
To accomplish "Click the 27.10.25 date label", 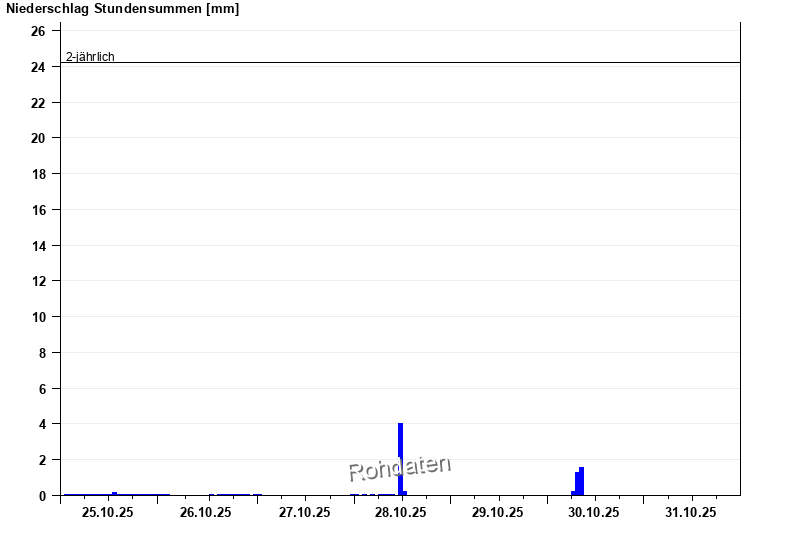I will click(x=304, y=513).
